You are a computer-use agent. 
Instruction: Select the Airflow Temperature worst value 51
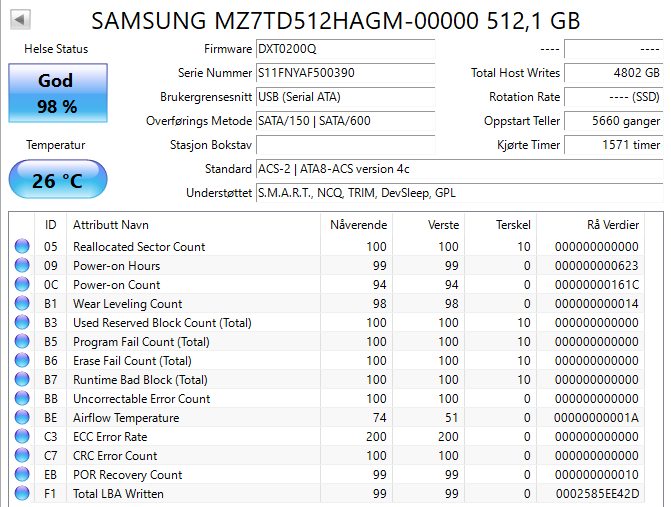tap(451, 418)
